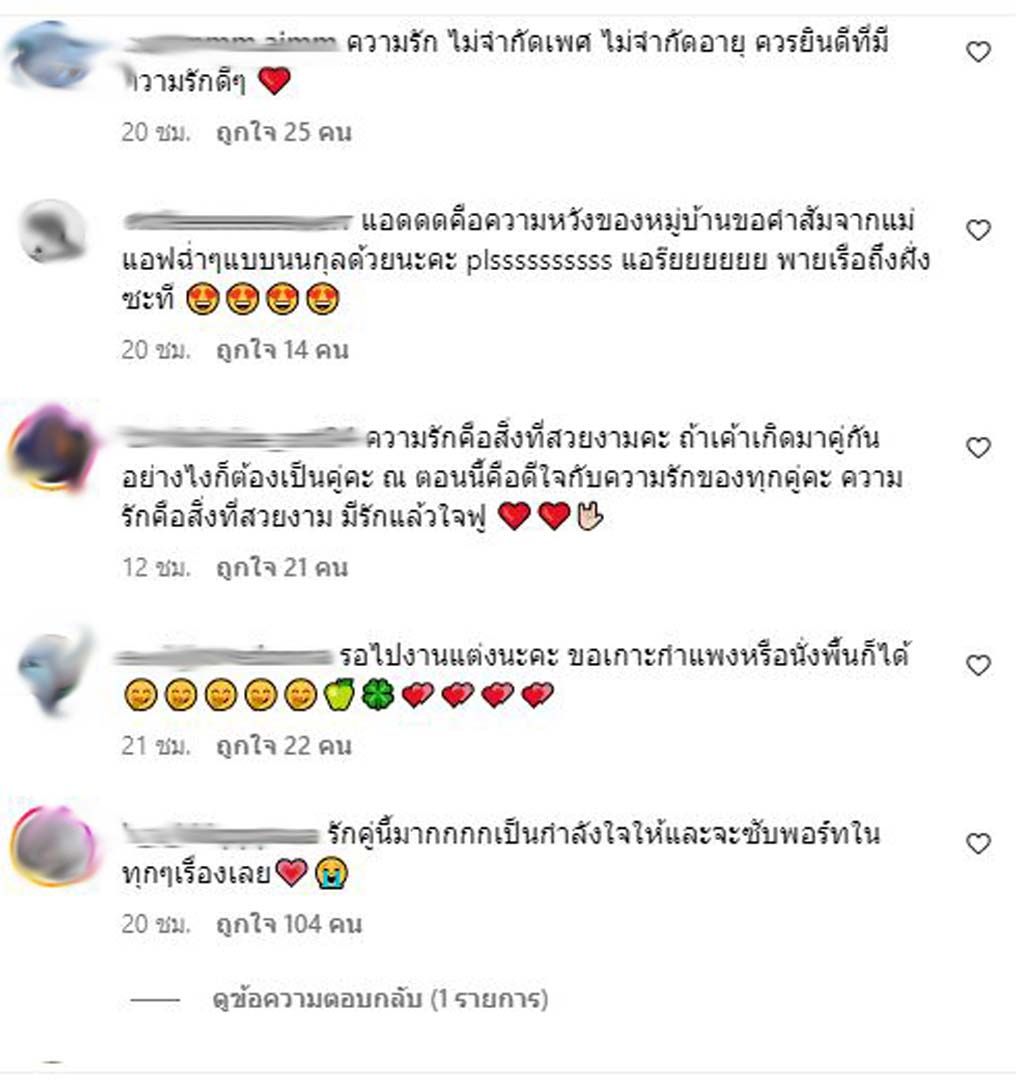View likes list 'ถูกใจ 104 คน'
This screenshot has height=1080, width=1016.
click(289, 924)
